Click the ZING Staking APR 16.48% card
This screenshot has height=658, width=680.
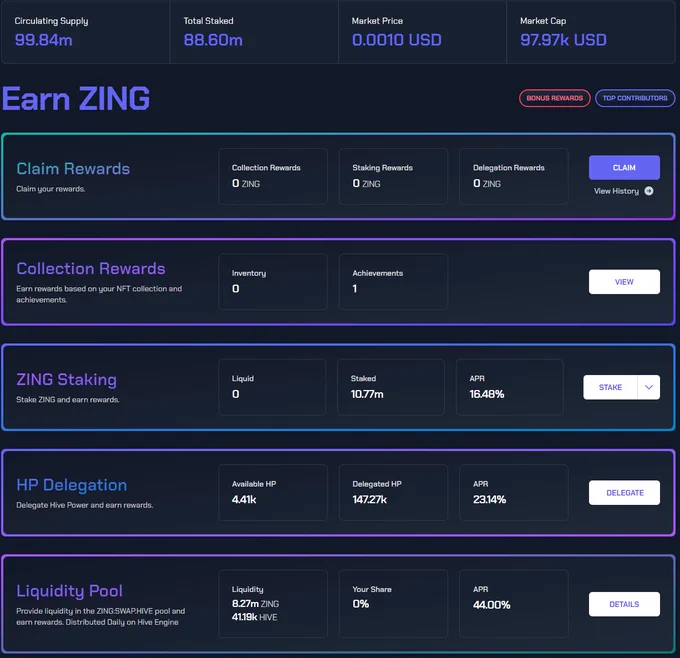[510, 387]
